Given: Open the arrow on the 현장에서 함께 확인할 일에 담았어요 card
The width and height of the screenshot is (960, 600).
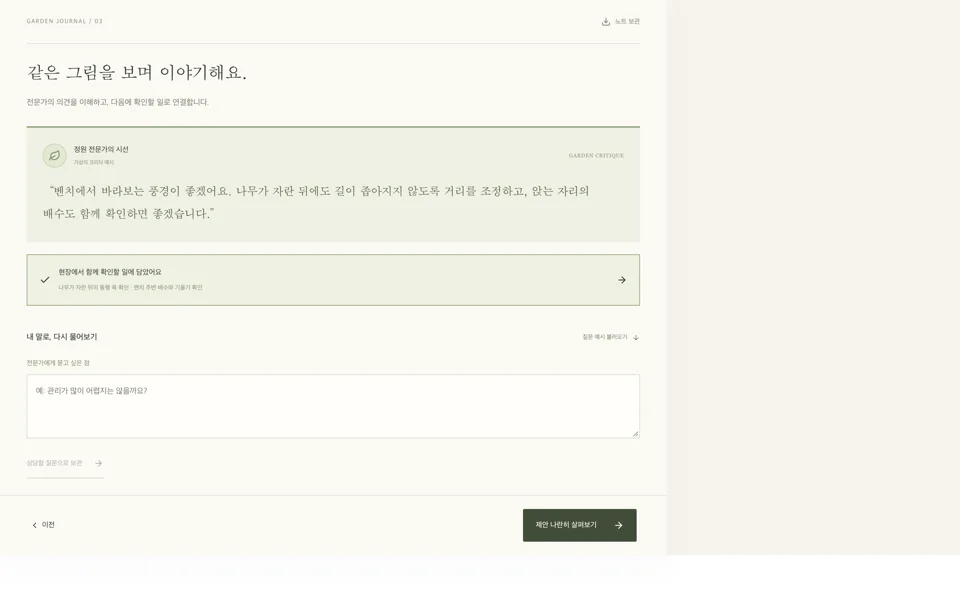Looking at the screenshot, I should click(x=621, y=280).
